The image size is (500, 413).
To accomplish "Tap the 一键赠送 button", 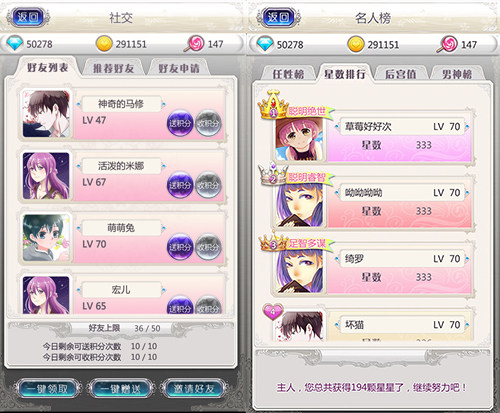I will coord(121,389).
